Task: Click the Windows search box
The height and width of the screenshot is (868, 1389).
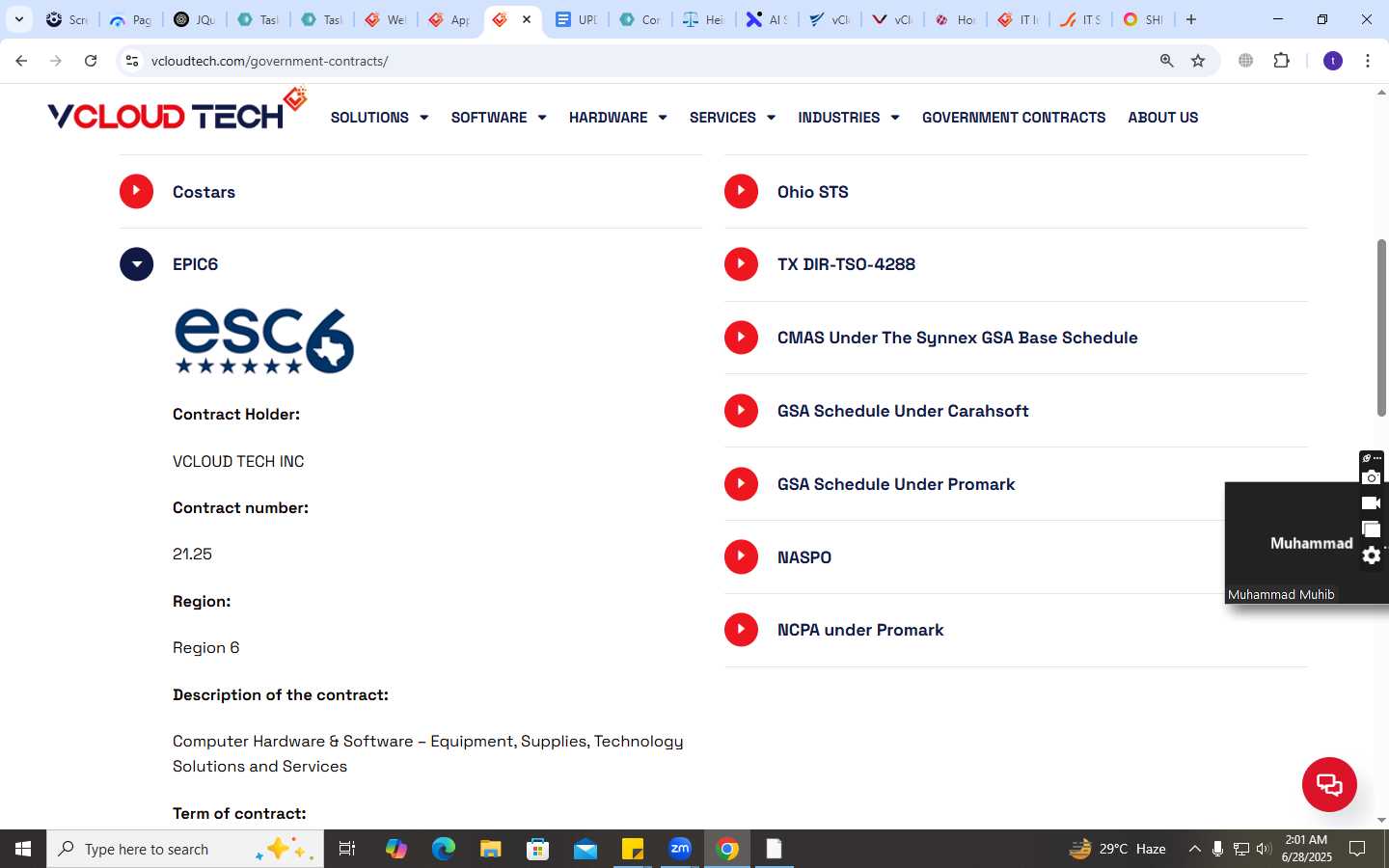Action: (x=185, y=849)
